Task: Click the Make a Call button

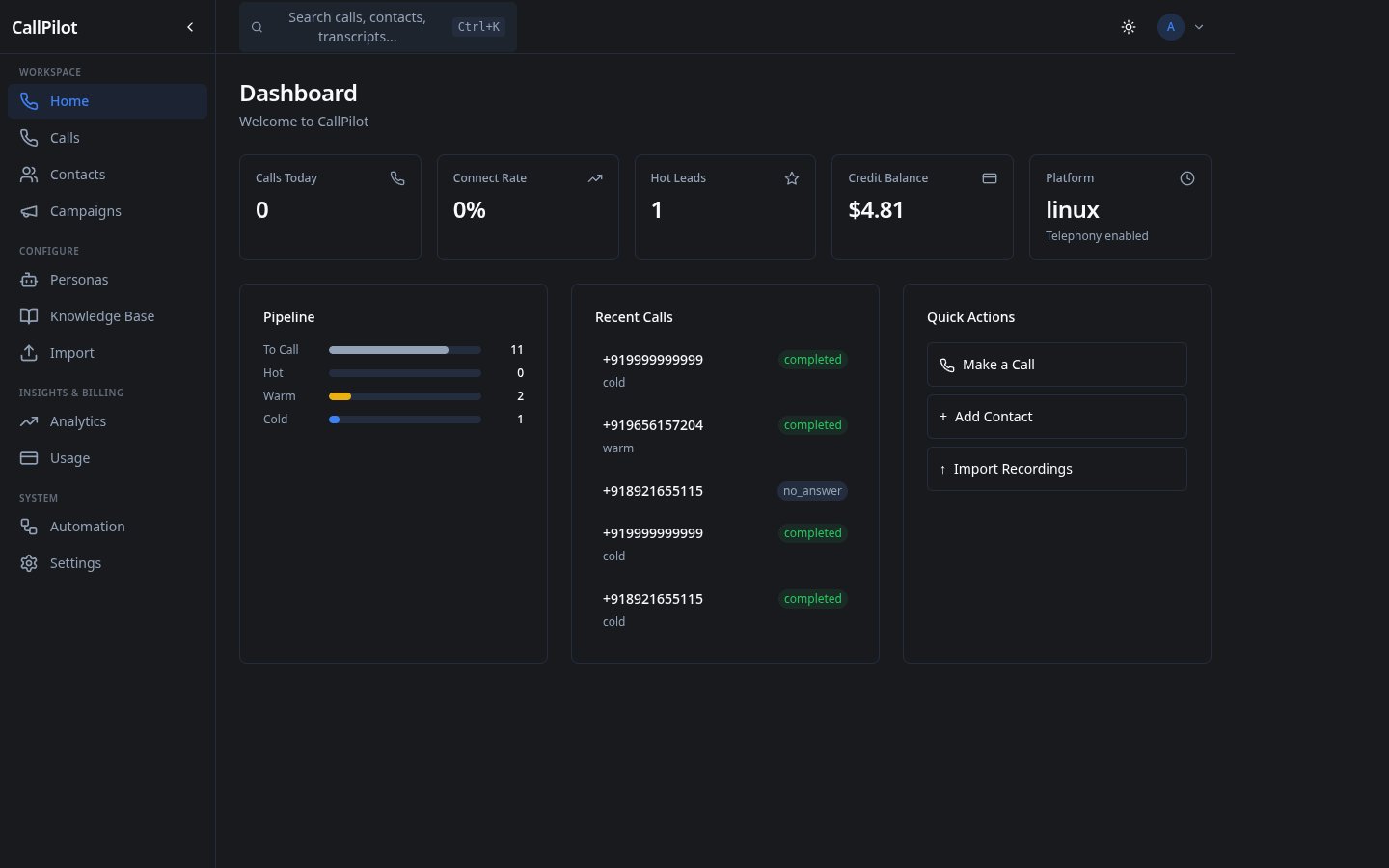Action: tap(1057, 365)
